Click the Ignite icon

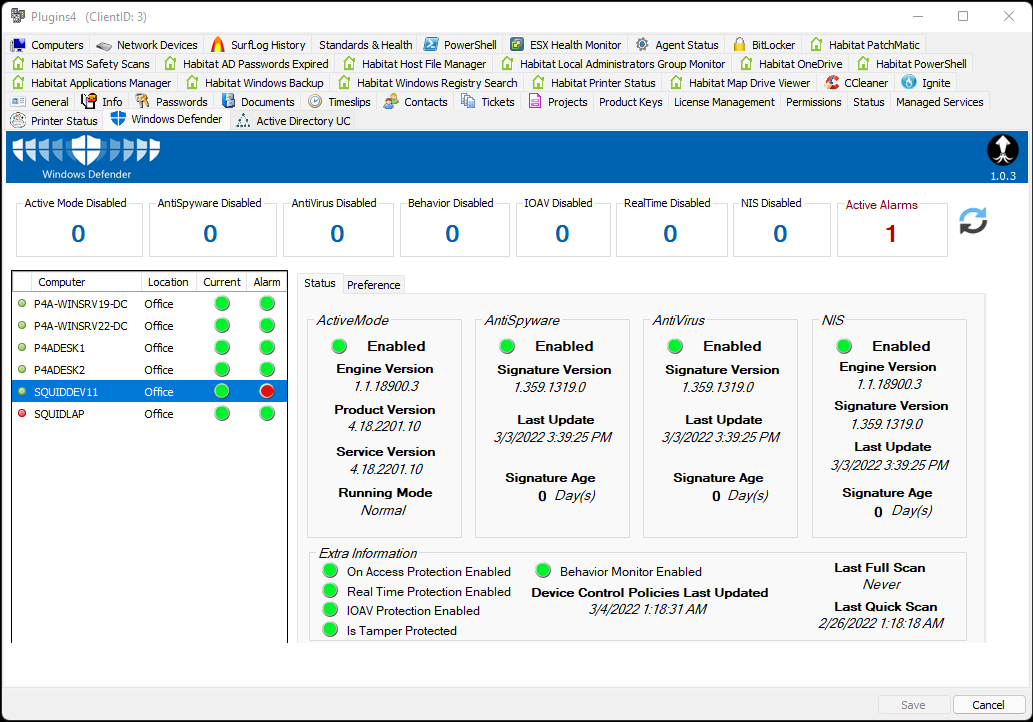point(909,82)
